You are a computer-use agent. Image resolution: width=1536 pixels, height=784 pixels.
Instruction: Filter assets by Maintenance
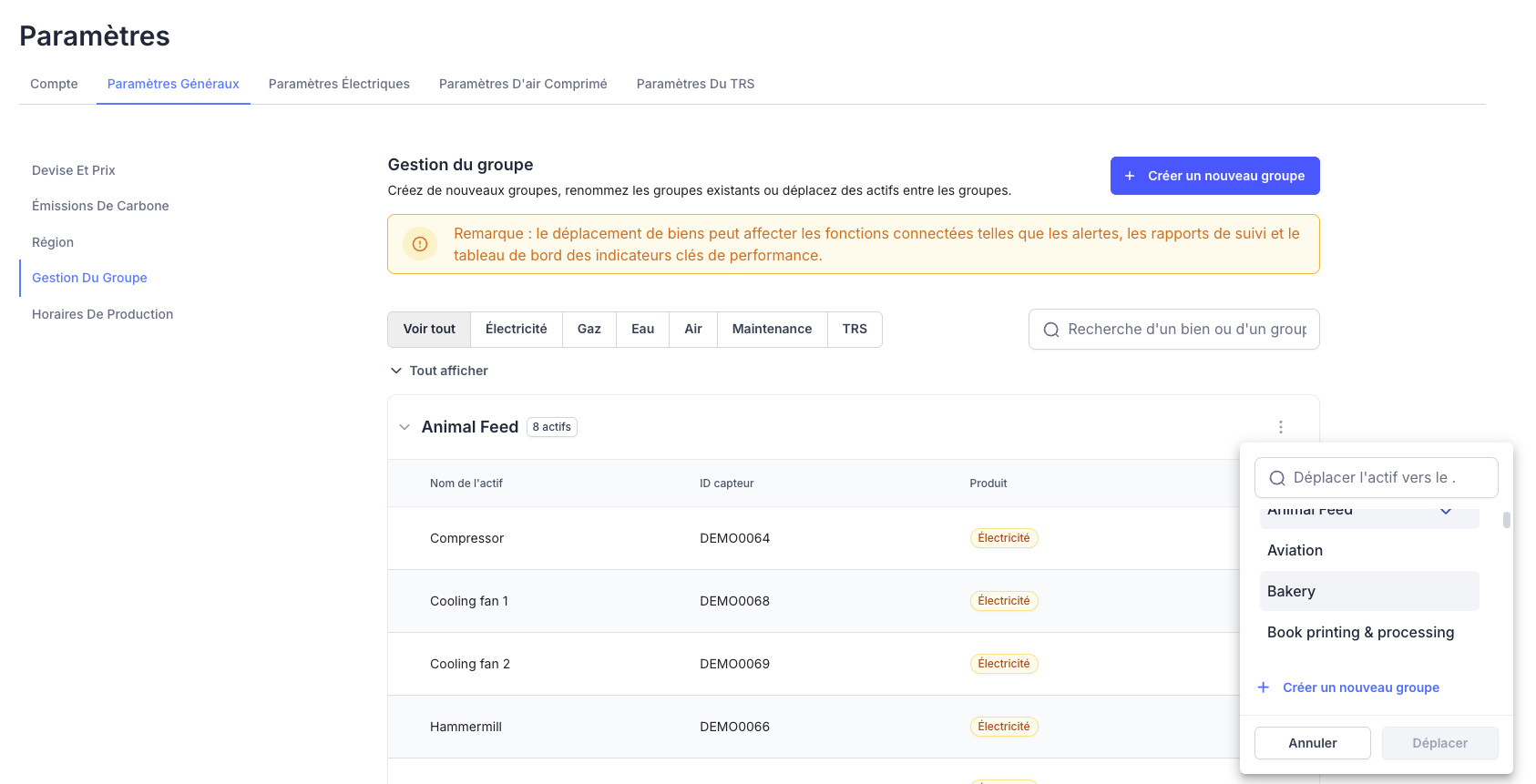point(772,329)
